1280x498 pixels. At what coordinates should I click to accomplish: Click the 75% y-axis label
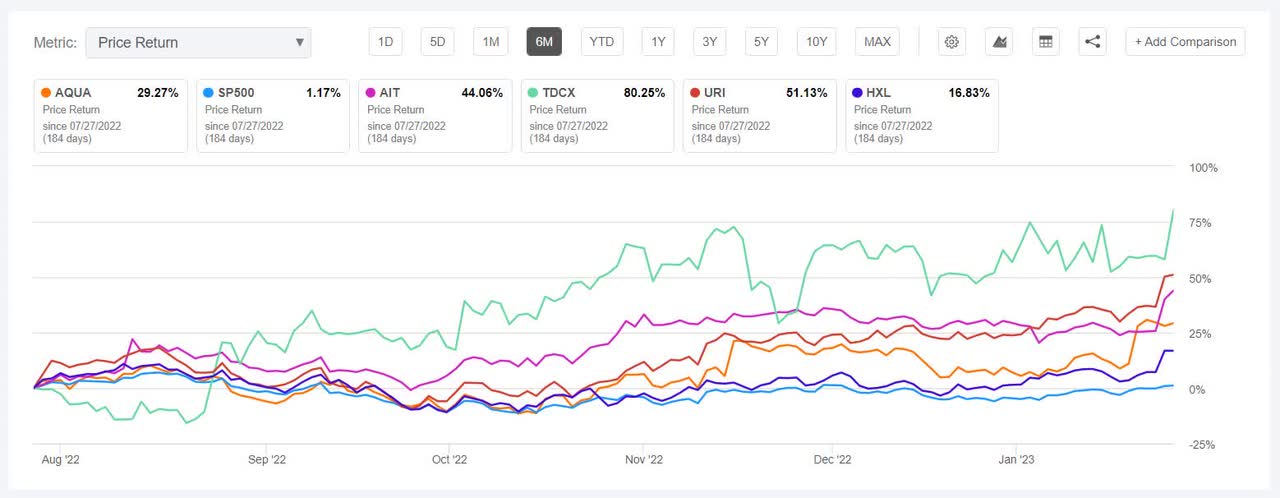pyautogui.click(x=1200, y=223)
